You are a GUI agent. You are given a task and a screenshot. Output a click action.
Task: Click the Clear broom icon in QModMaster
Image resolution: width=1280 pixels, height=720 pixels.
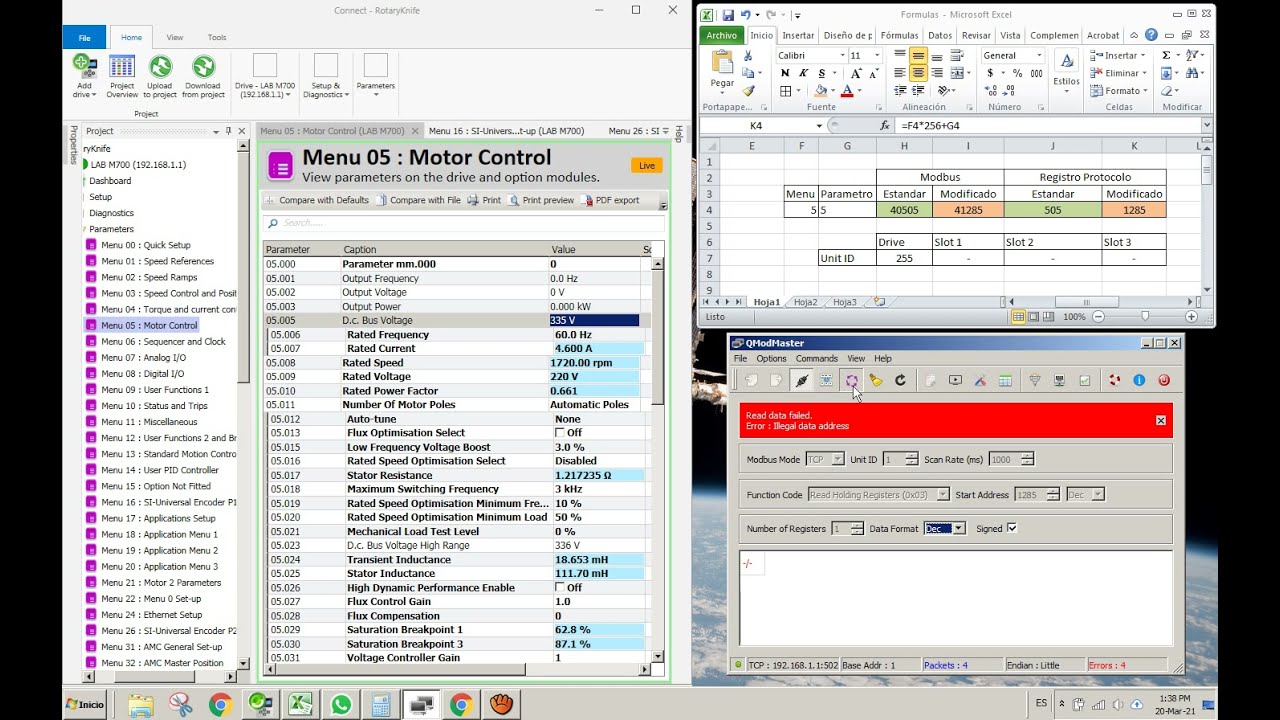tap(876, 380)
